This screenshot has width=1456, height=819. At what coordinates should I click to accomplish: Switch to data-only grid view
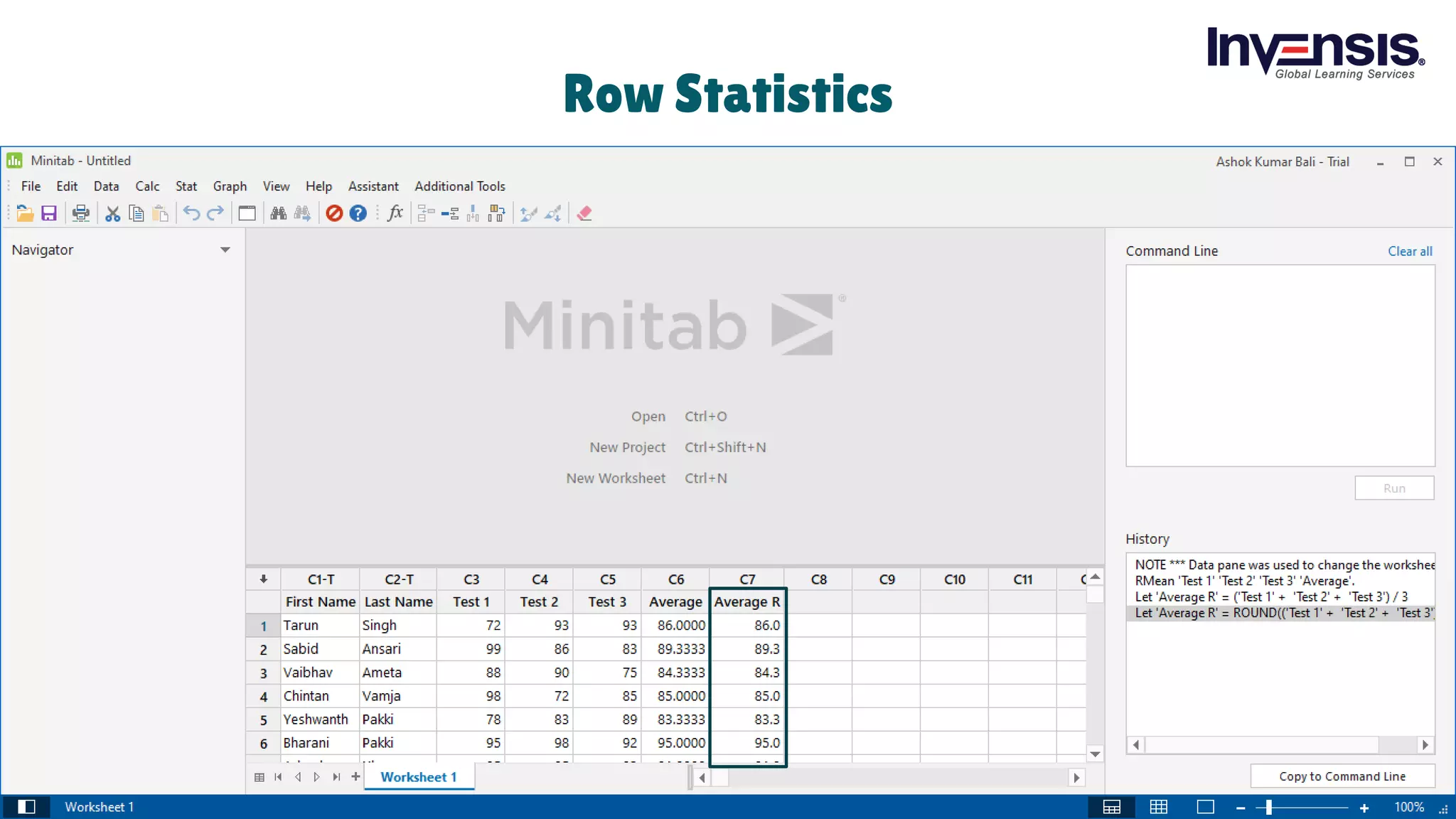(1159, 807)
